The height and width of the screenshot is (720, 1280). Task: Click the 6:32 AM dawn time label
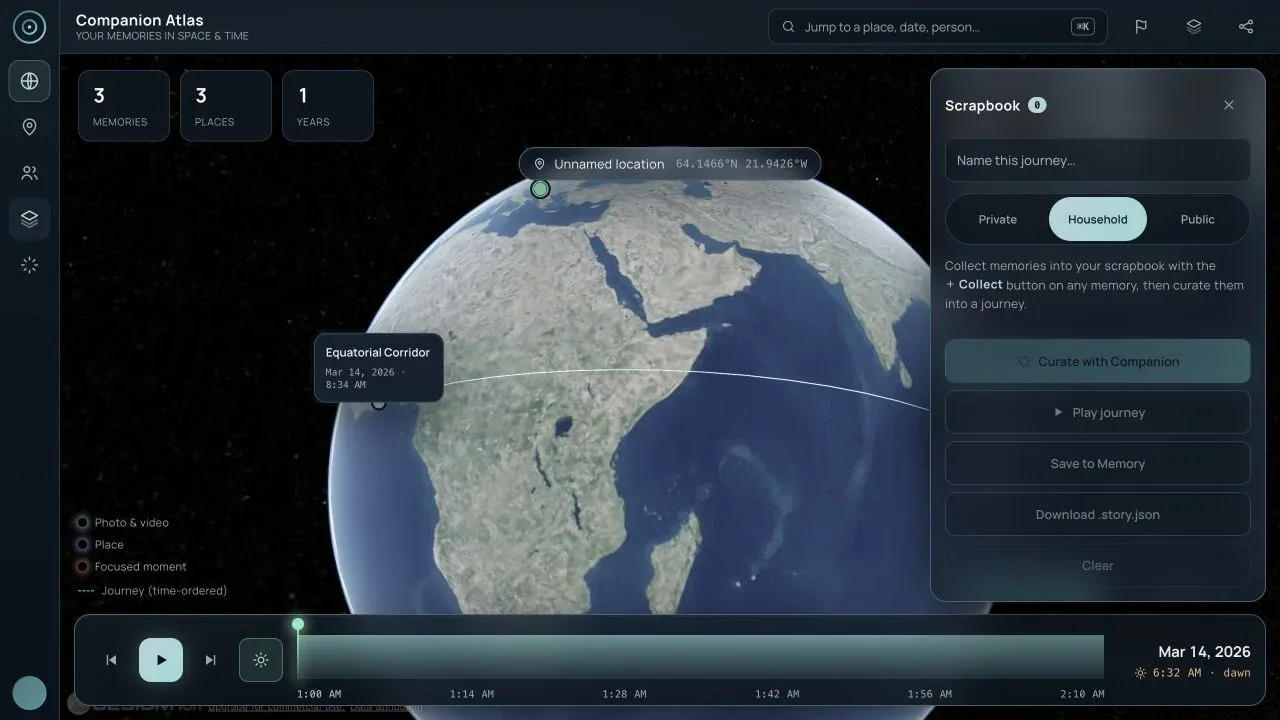coord(1192,673)
